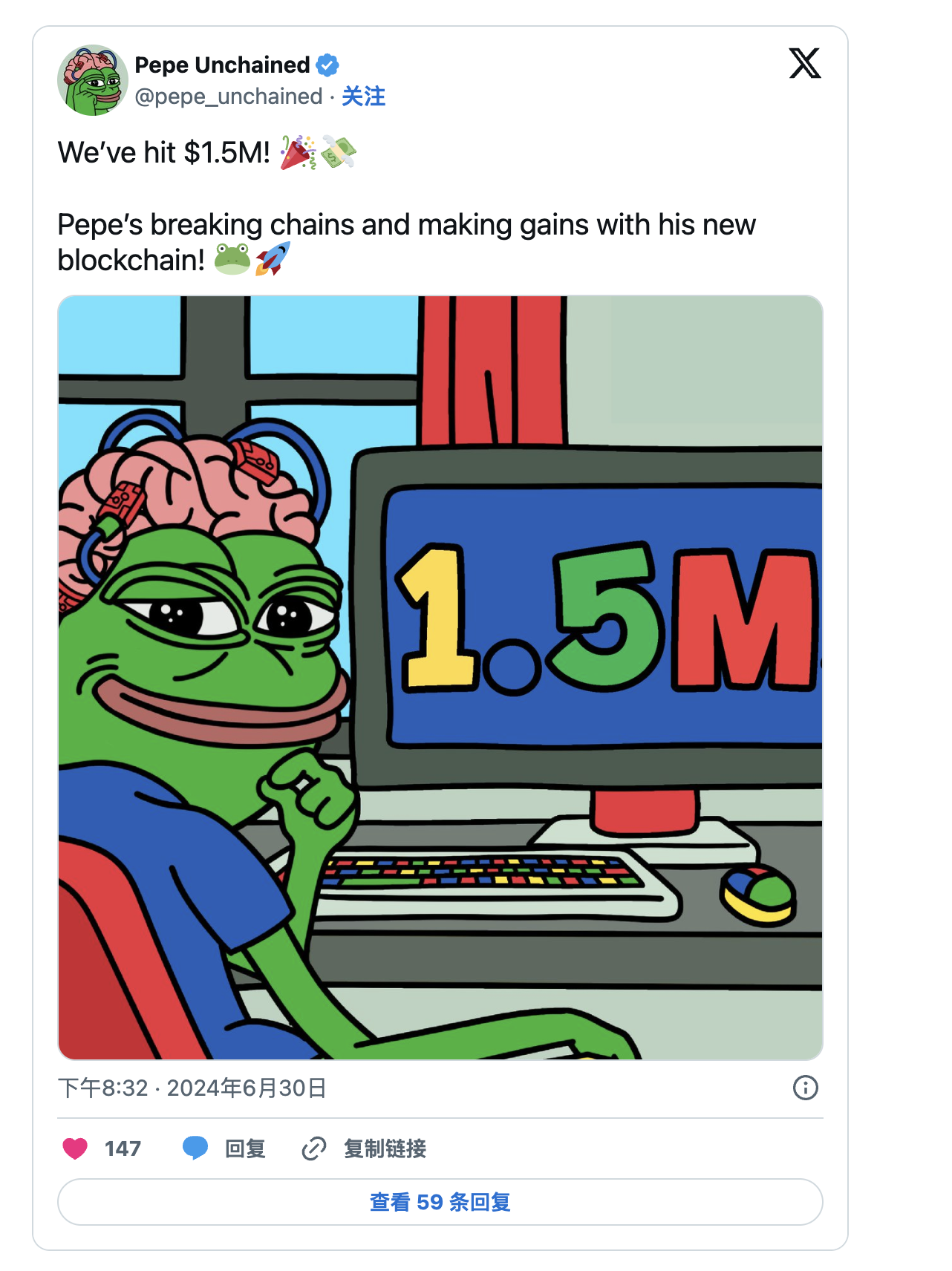This screenshot has width=952, height=1271.
Task: Click the 关注 follow link
Action: (x=363, y=97)
